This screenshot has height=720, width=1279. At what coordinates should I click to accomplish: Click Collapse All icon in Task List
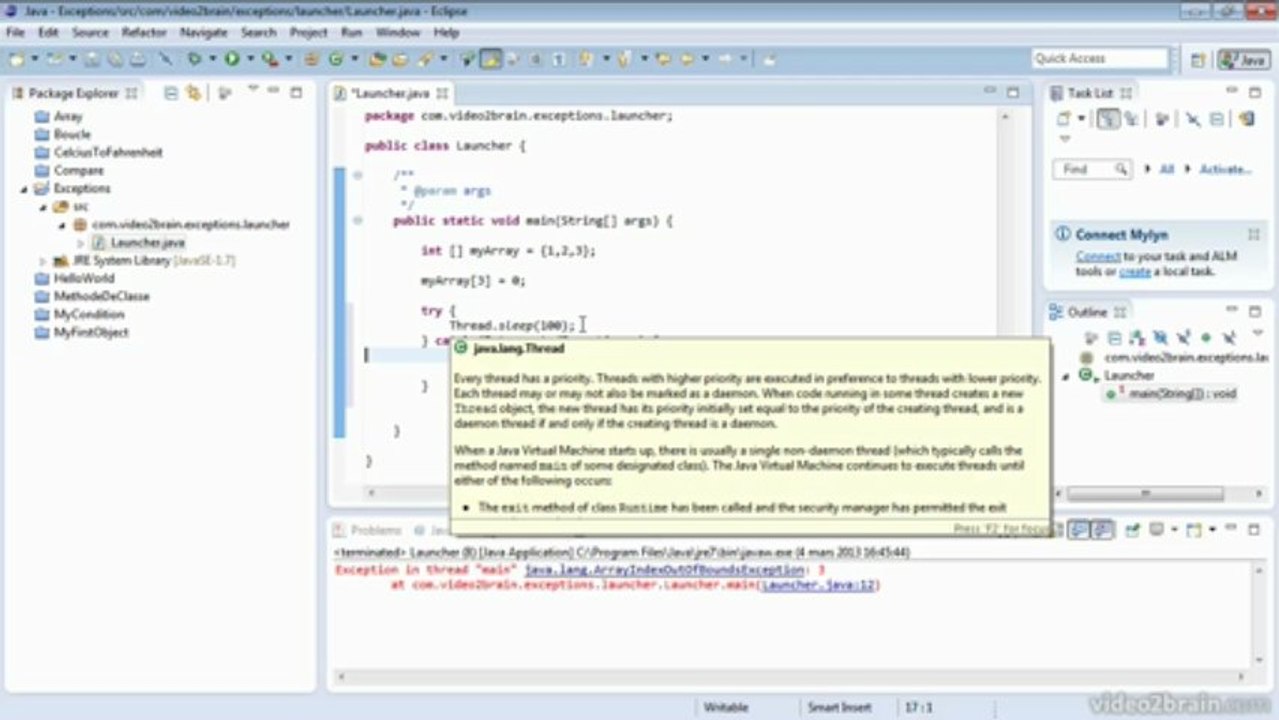(x=1217, y=118)
